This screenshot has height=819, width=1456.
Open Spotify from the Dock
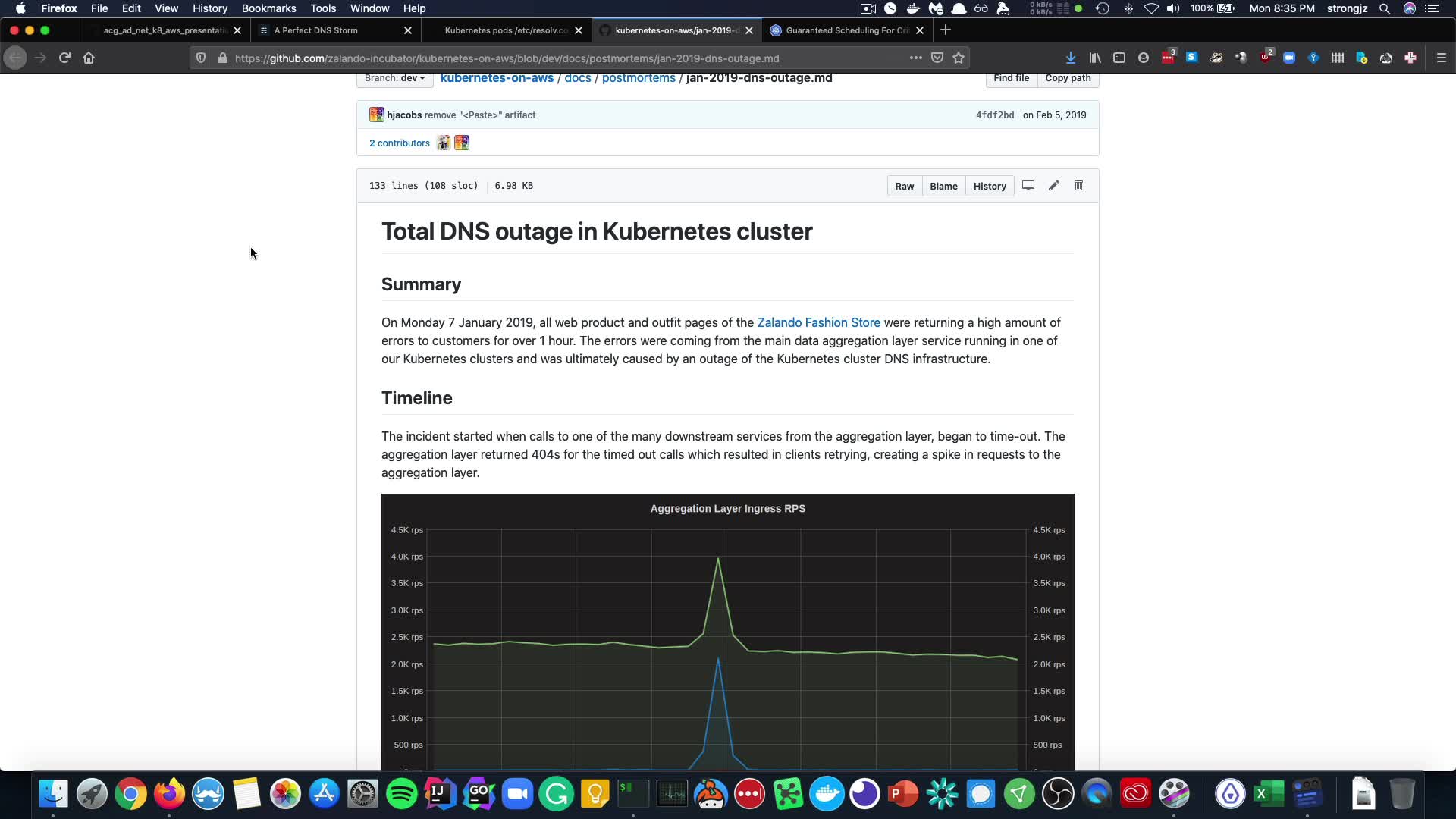401,794
